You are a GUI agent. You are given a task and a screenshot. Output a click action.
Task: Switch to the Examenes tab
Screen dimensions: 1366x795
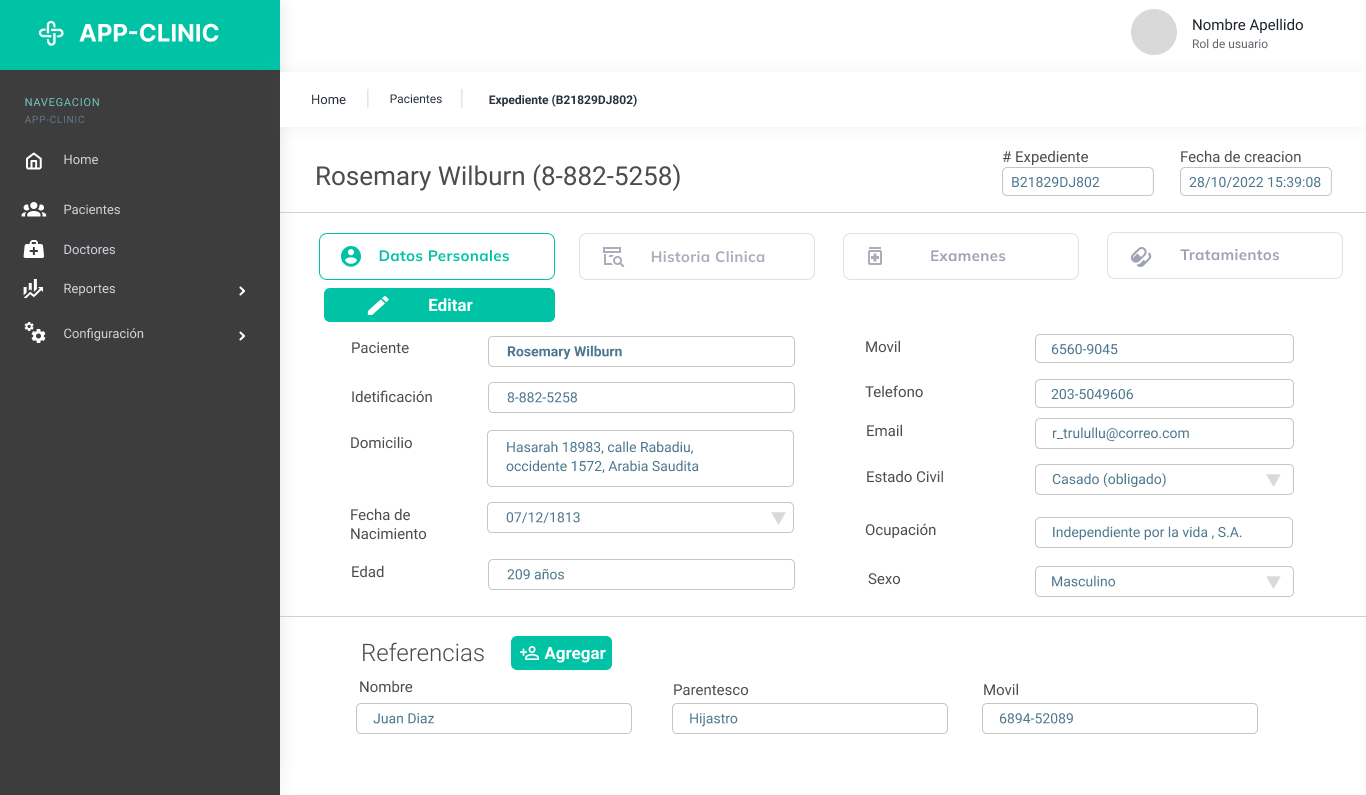point(960,256)
